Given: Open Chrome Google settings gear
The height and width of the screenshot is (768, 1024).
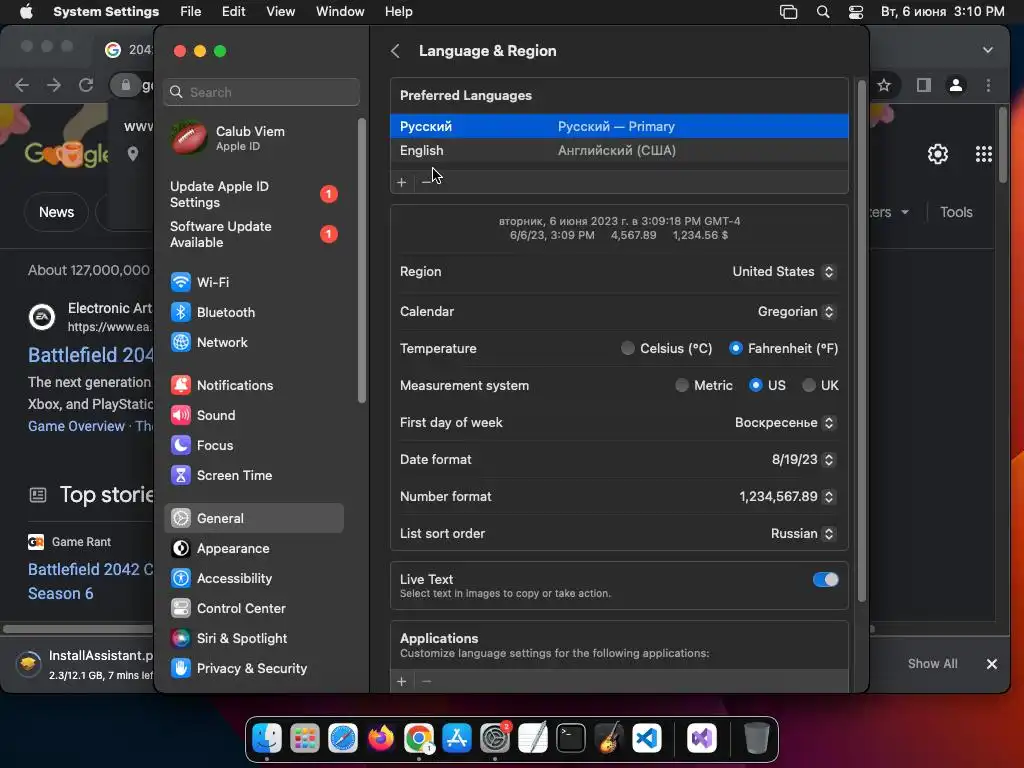Looking at the screenshot, I should 938,154.
